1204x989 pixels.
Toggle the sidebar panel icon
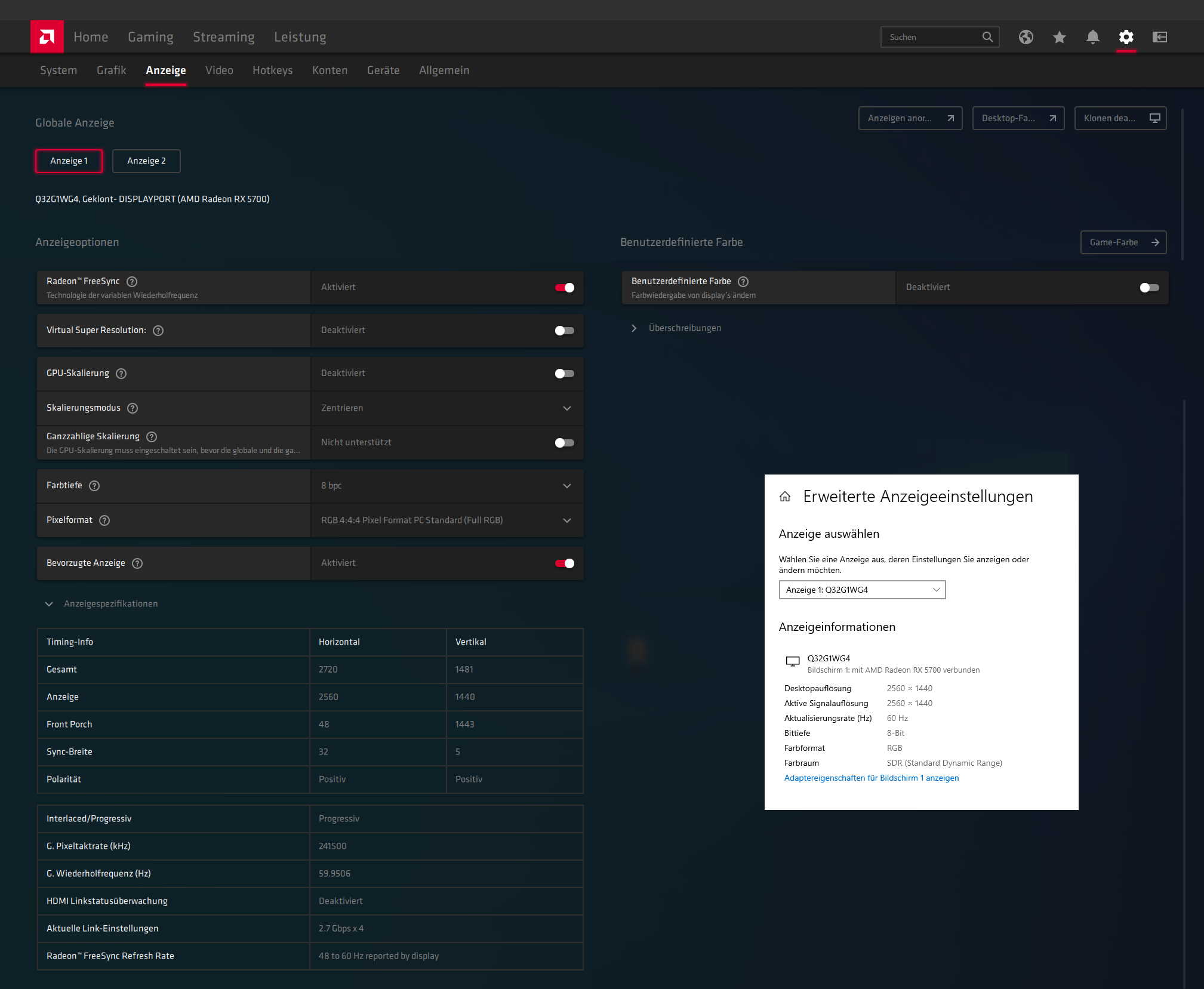point(1159,37)
